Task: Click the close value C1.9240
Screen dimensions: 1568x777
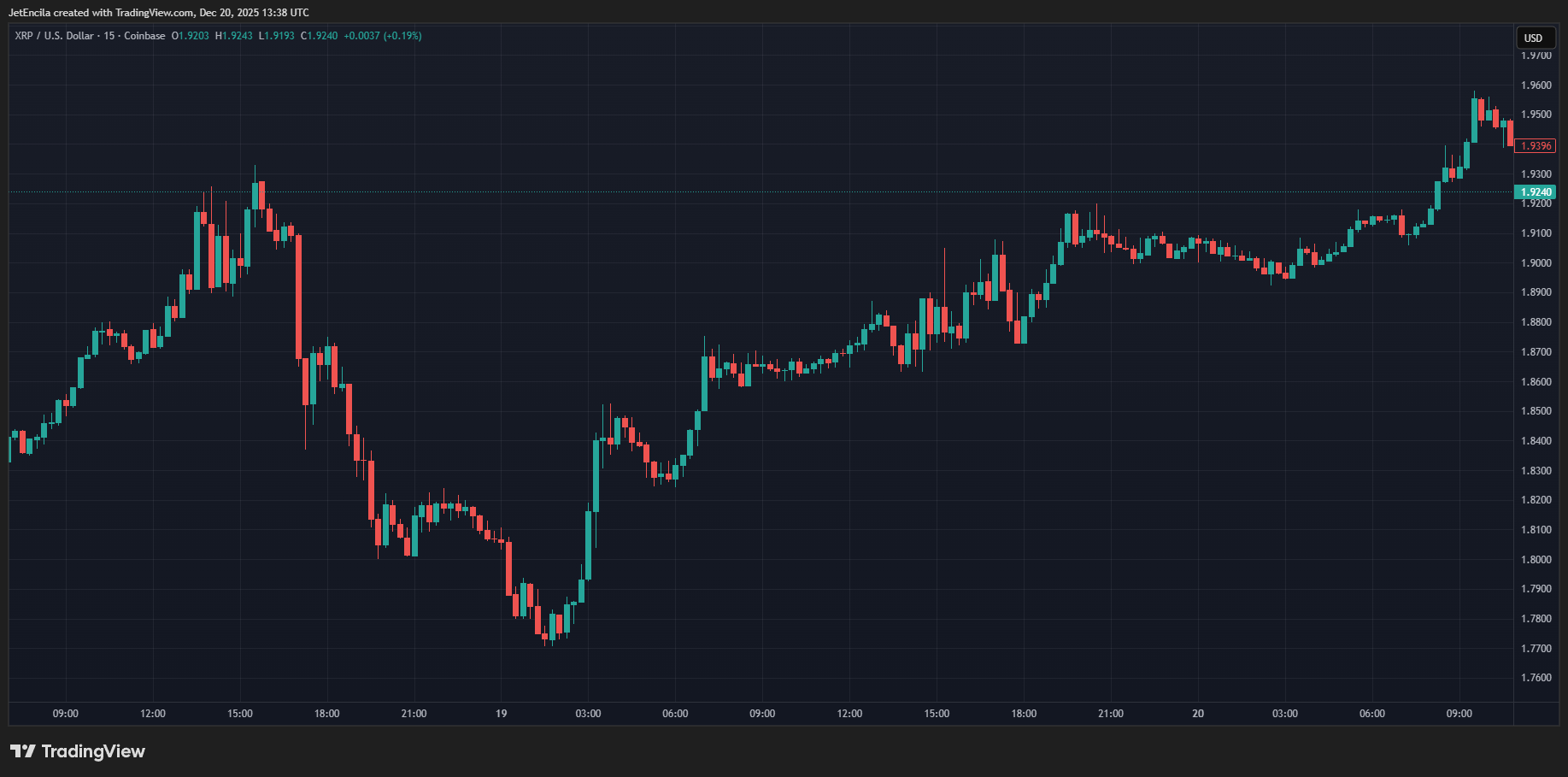Action: (x=320, y=36)
